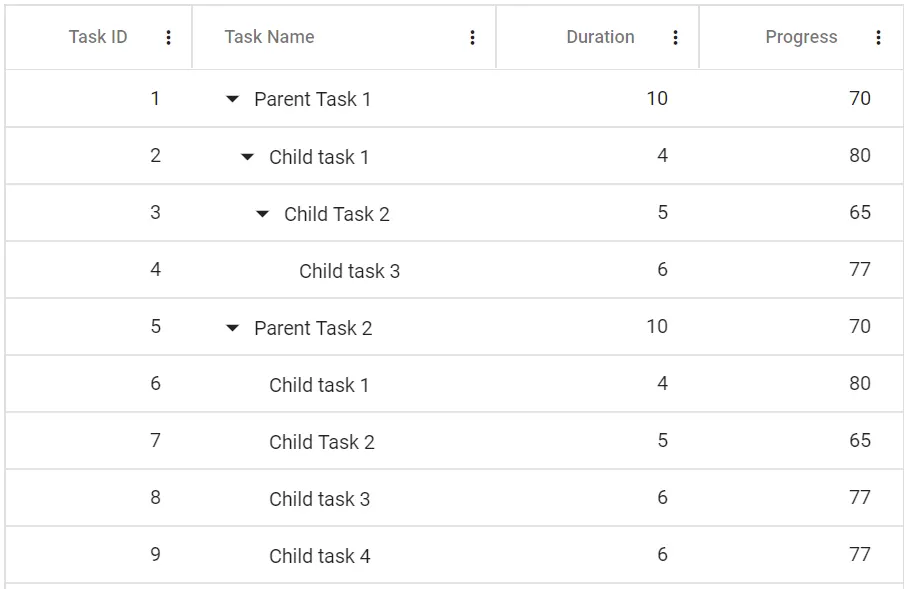Collapse Child task 1 under Parent Task 1
910x589 pixels.
(247, 156)
